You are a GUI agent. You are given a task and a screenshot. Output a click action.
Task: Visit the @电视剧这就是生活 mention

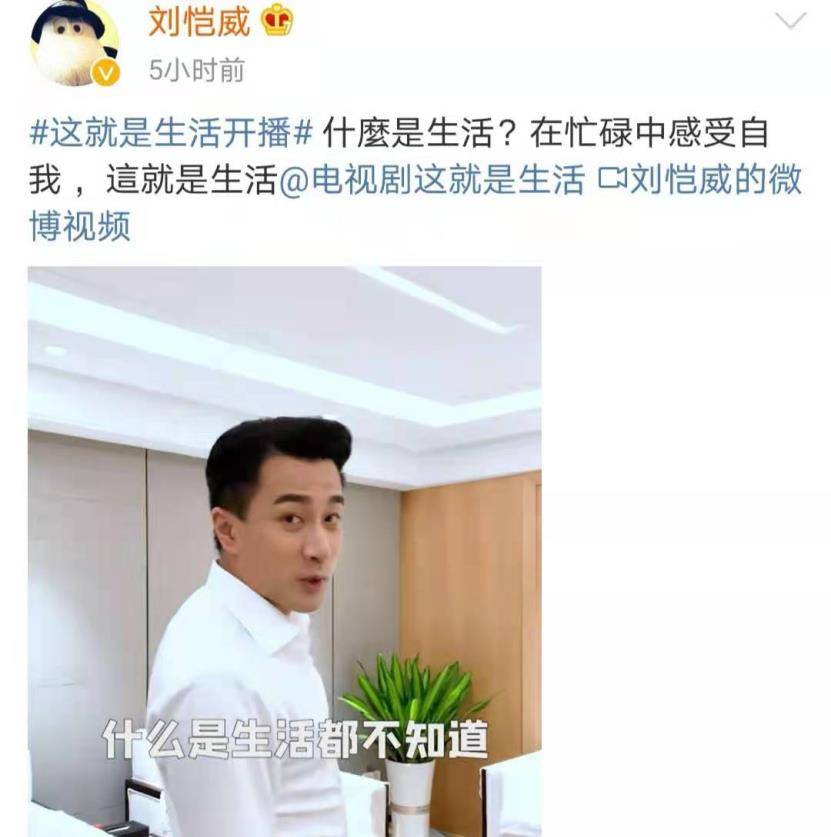click(x=431, y=179)
